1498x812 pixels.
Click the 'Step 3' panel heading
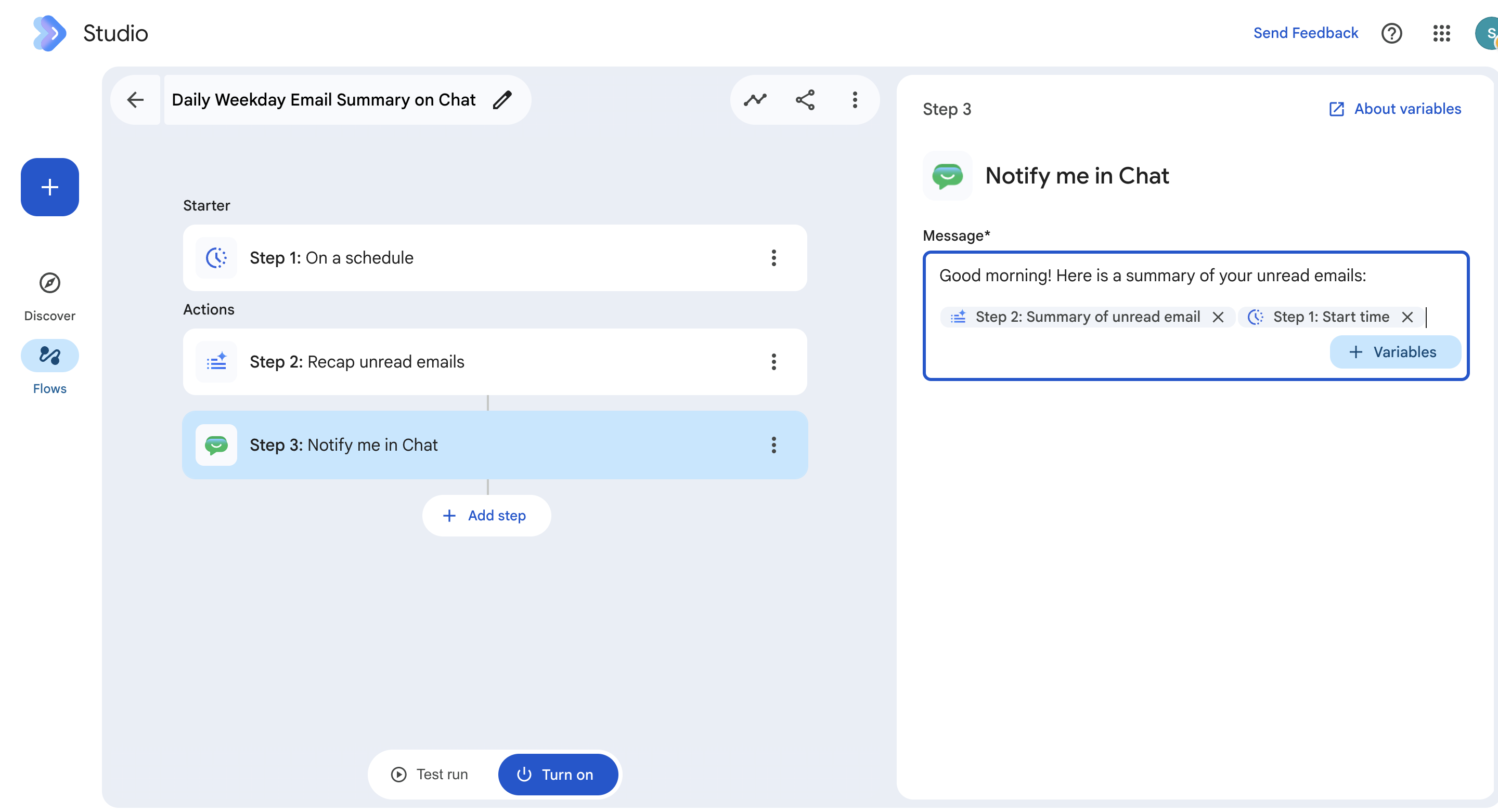click(x=947, y=109)
